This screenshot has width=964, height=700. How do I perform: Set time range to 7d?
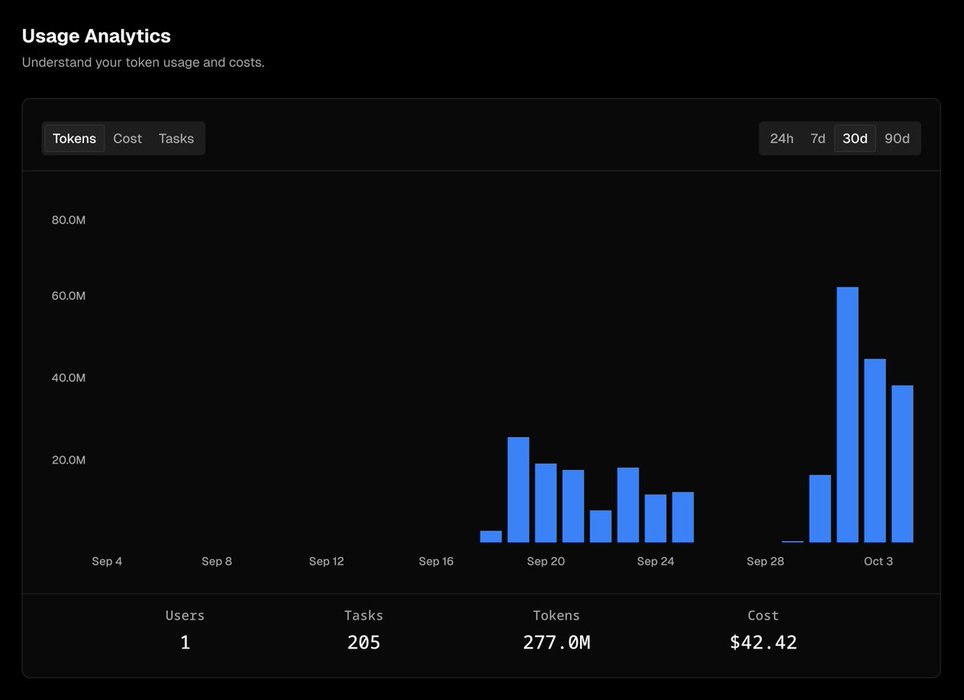[x=817, y=139]
